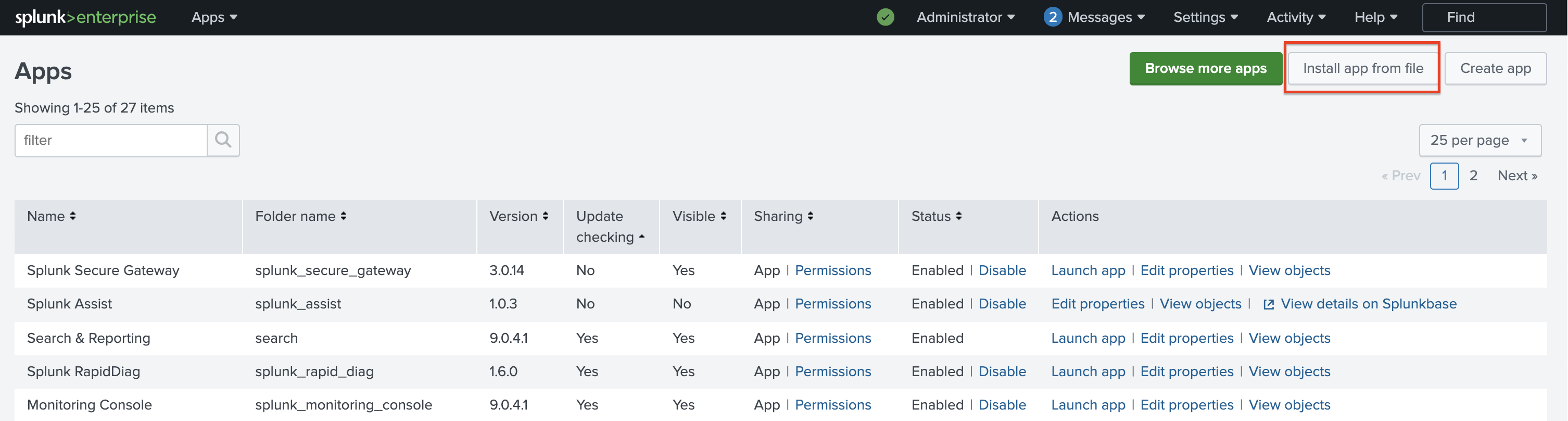Click Install app from file button
The width and height of the screenshot is (1568, 421).
tap(1362, 68)
